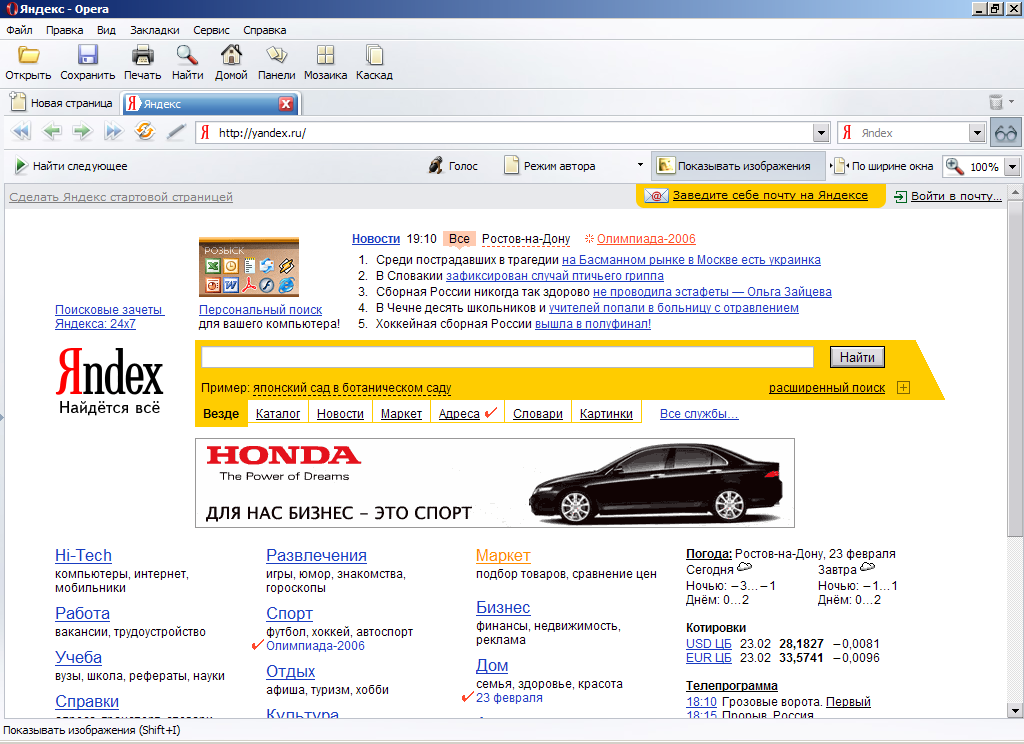Click the plus icon beside advanced search
Viewport: 1024px width, 744px height.
pos(904,388)
